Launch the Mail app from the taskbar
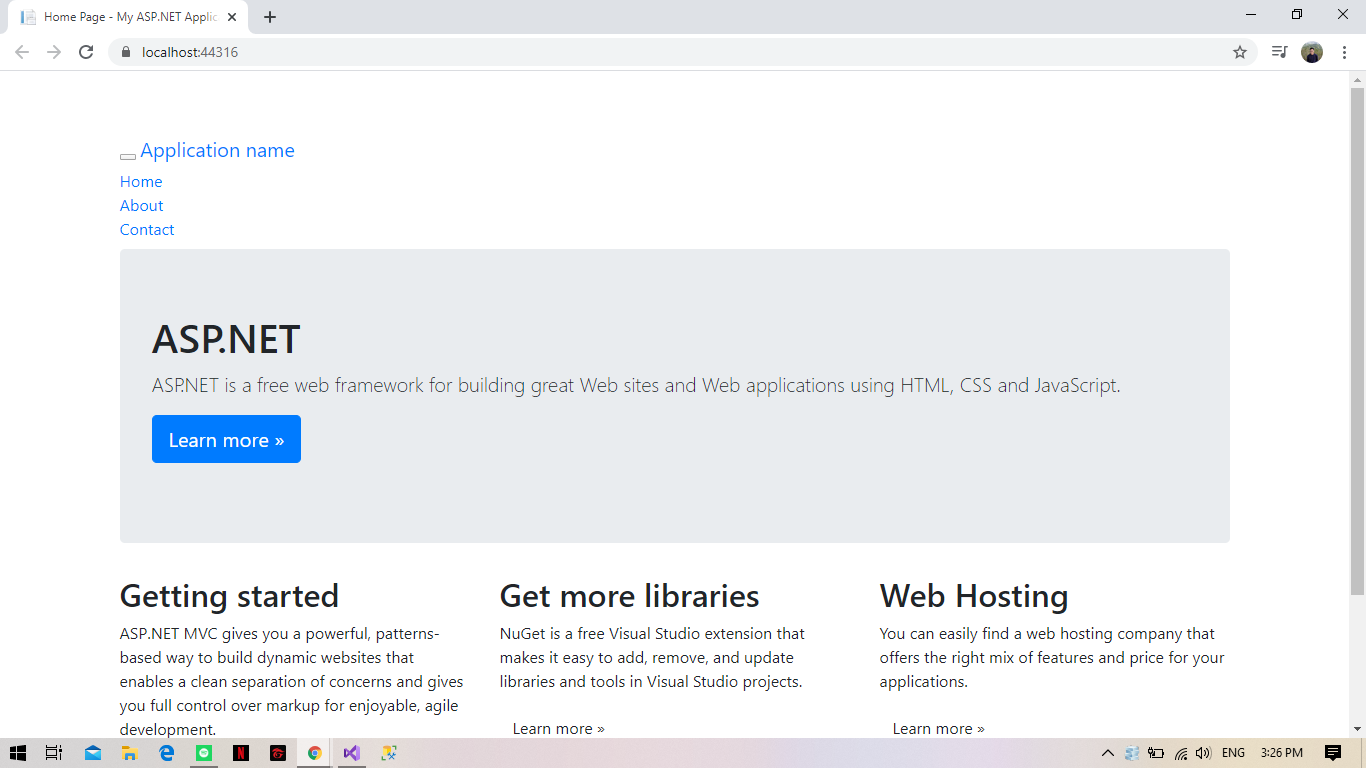 pos(93,753)
